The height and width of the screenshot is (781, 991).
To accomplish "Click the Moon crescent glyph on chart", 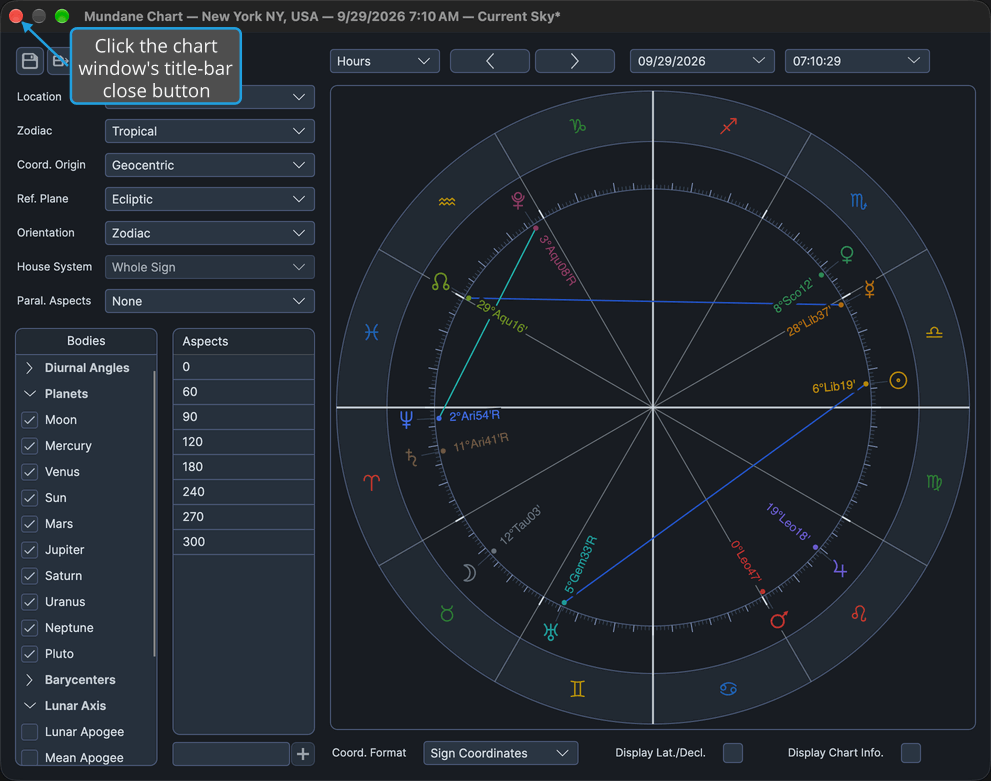I will pos(469,572).
